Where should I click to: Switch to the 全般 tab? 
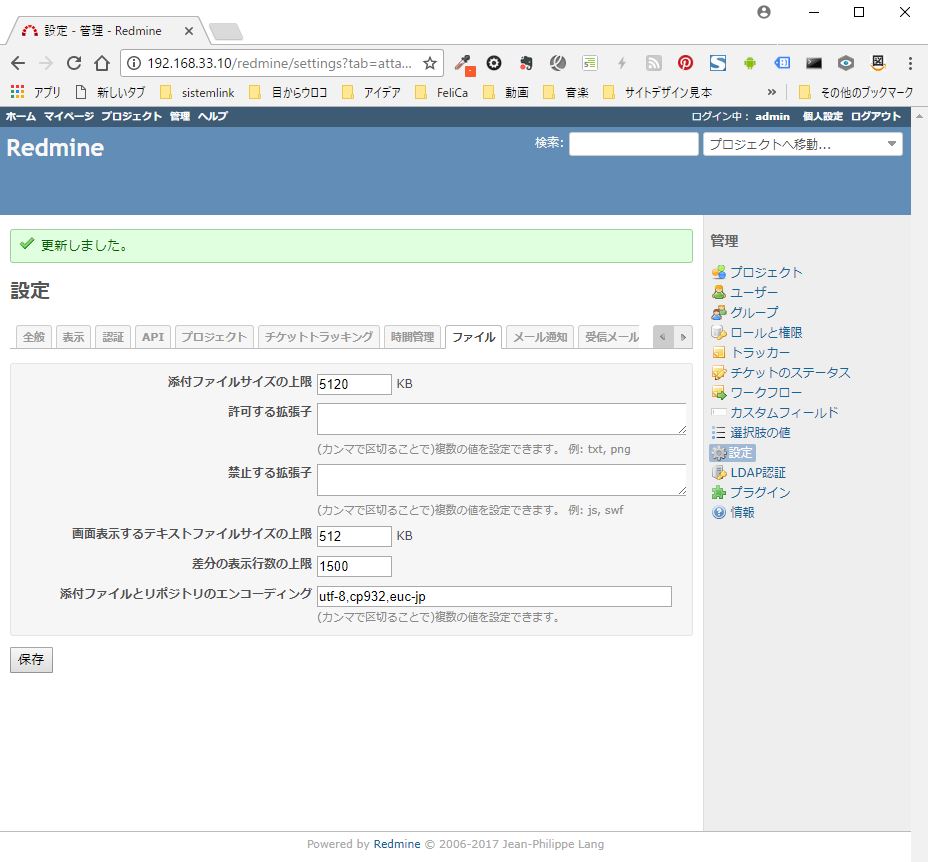coord(34,337)
